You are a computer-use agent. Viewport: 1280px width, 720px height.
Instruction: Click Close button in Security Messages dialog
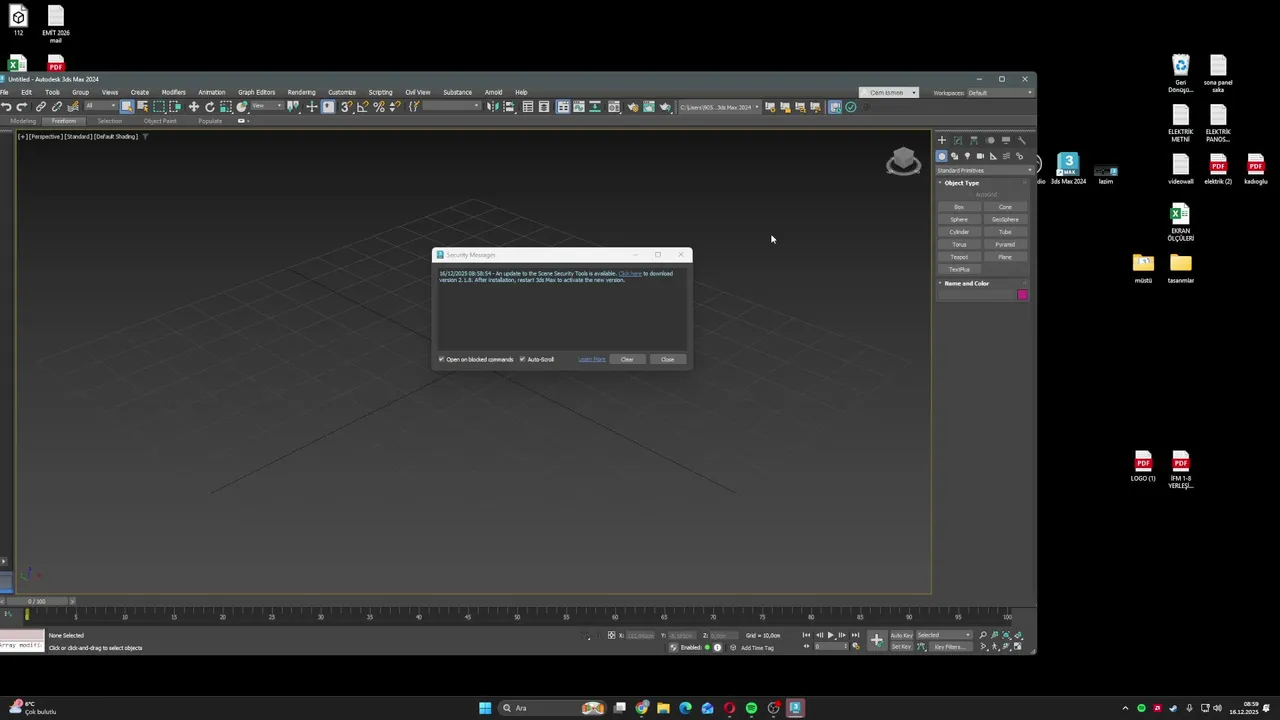point(667,359)
